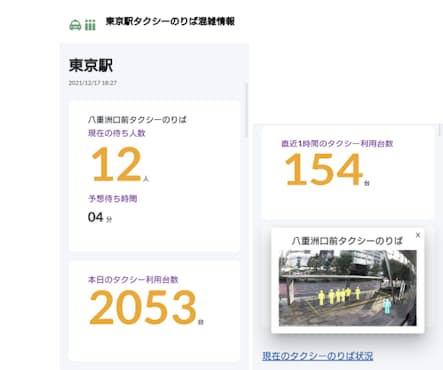This screenshot has width=443, height=370.
Task: Select the 東京駅 station heading
Action: tap(91, 65)
